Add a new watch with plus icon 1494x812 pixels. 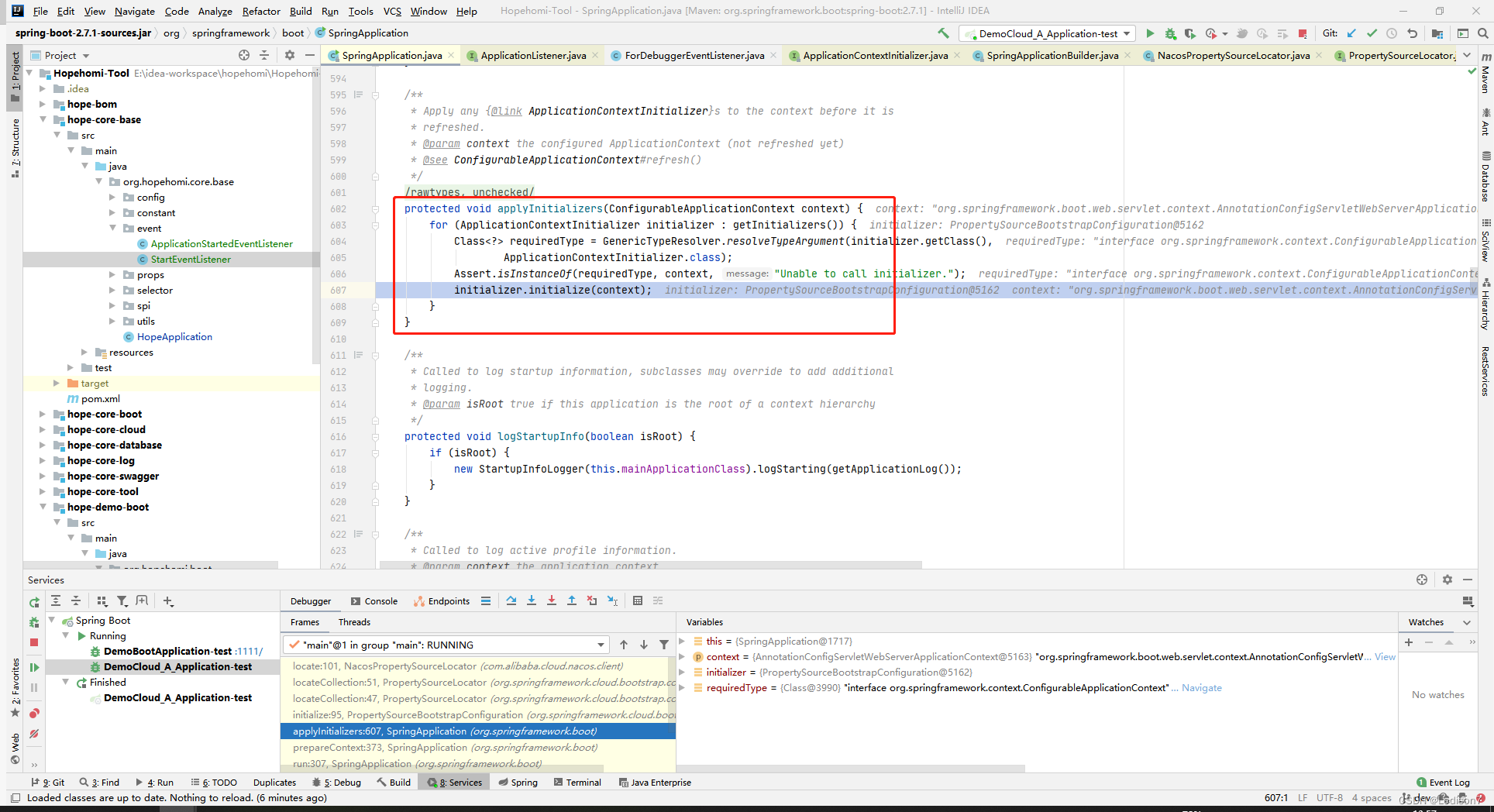pyautogui.click(x=1409, y=642)
